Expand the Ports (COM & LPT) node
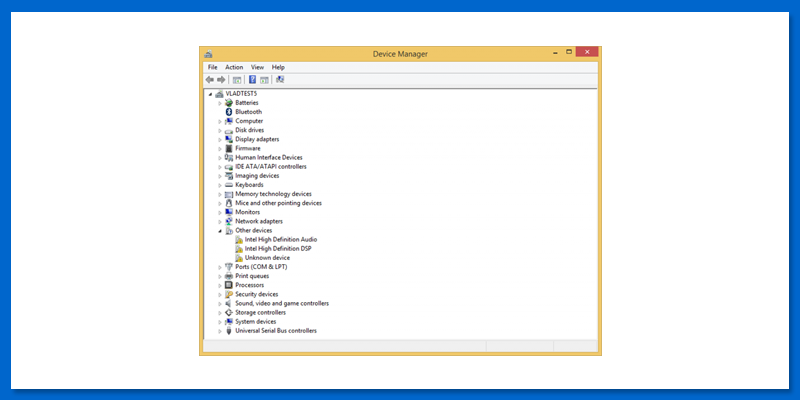Screen dimensions: 800x400 coord(220,267)
